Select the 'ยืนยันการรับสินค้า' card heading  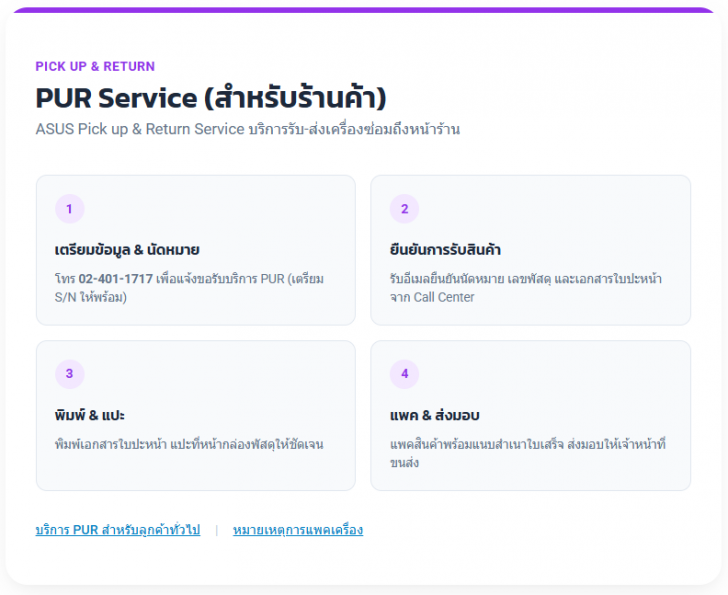coord(445,250)
